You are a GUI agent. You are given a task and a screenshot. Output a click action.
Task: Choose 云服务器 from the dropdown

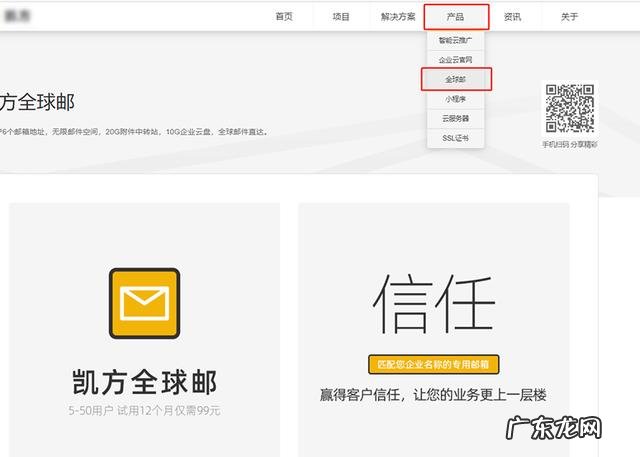456,119
